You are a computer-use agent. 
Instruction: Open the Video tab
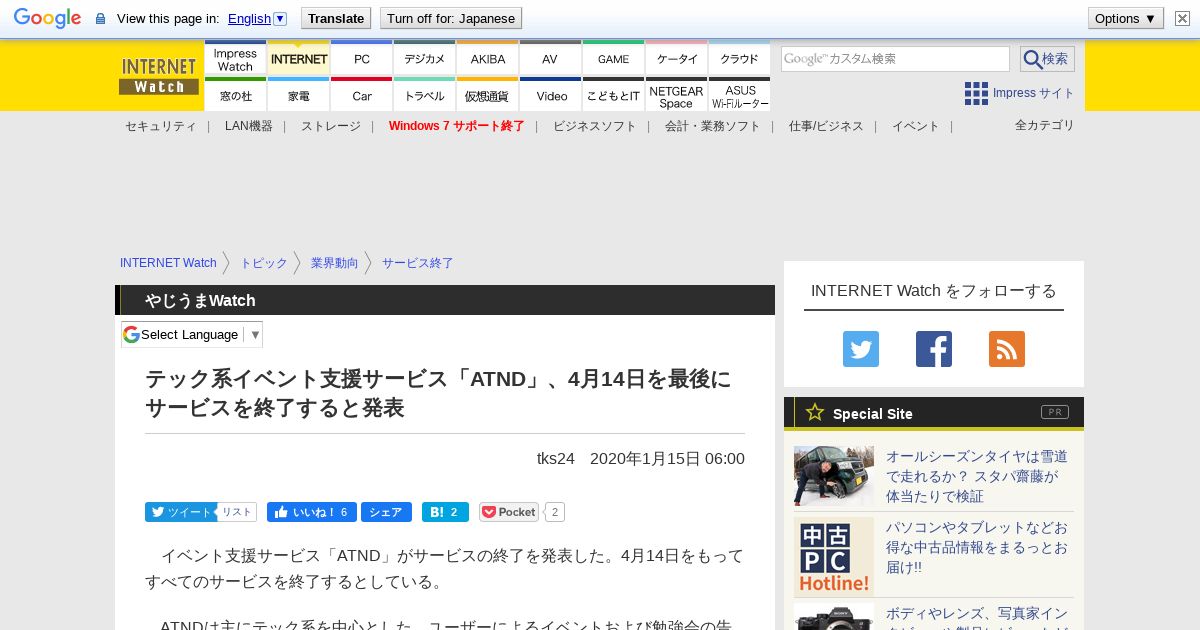550,95
